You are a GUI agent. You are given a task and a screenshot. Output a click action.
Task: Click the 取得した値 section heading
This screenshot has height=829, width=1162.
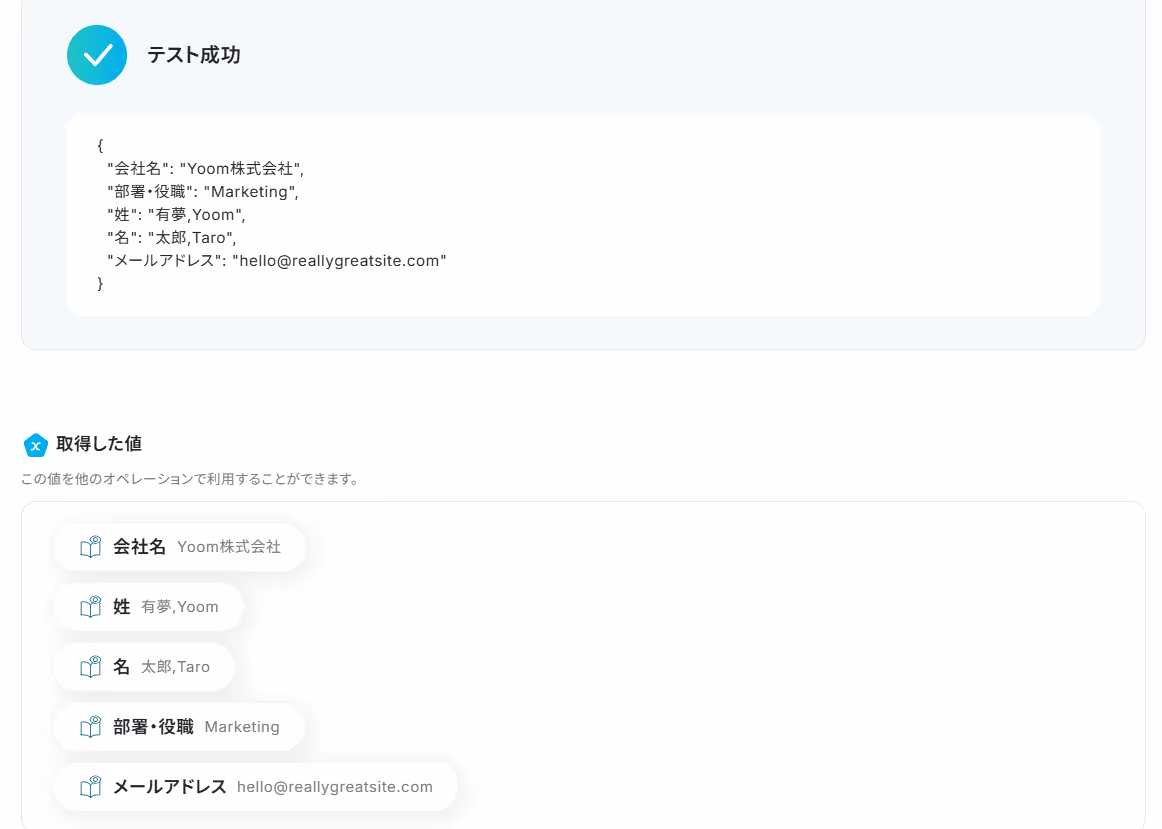pos(99,444)
